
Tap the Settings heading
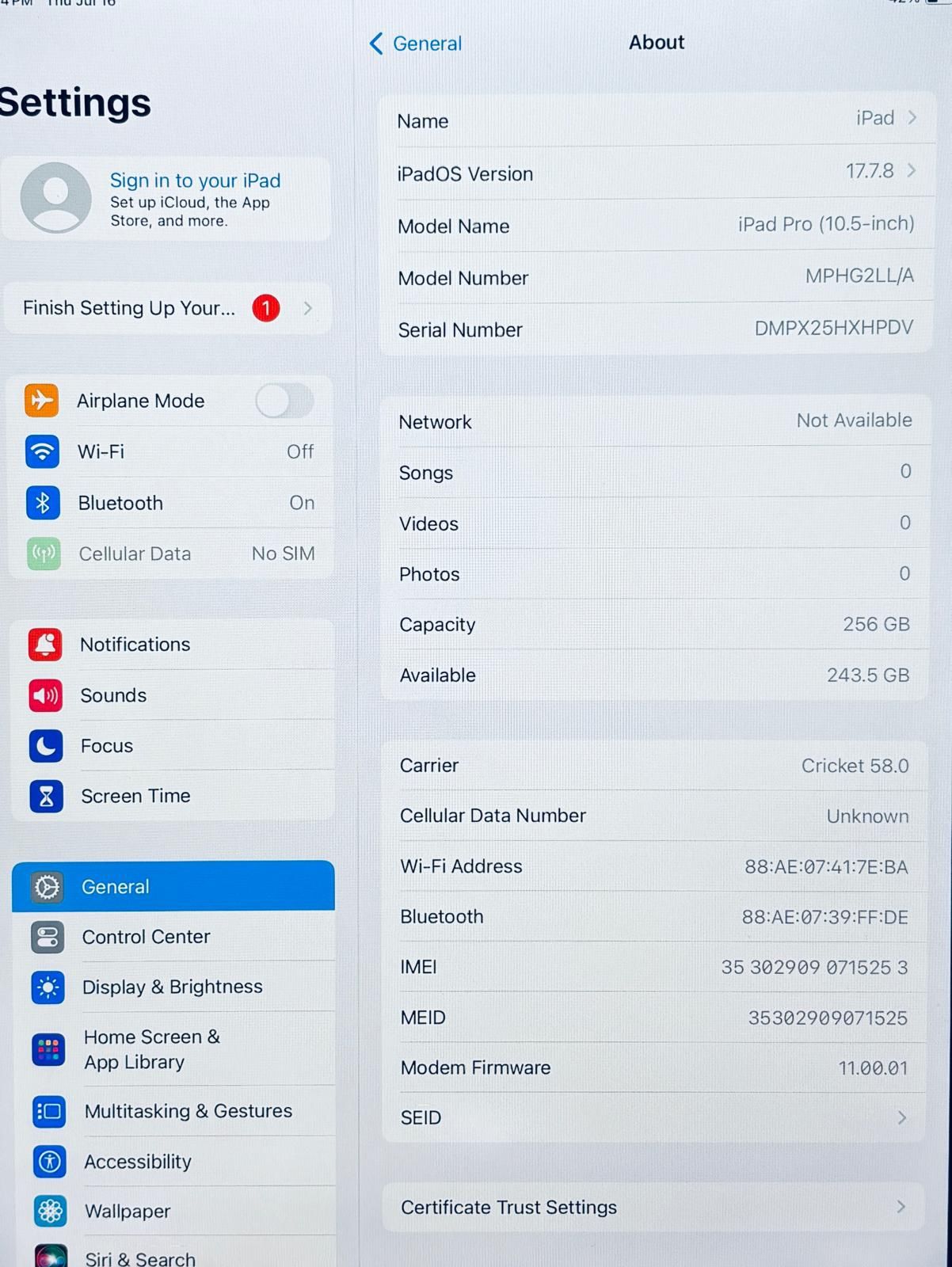point(75,103)
